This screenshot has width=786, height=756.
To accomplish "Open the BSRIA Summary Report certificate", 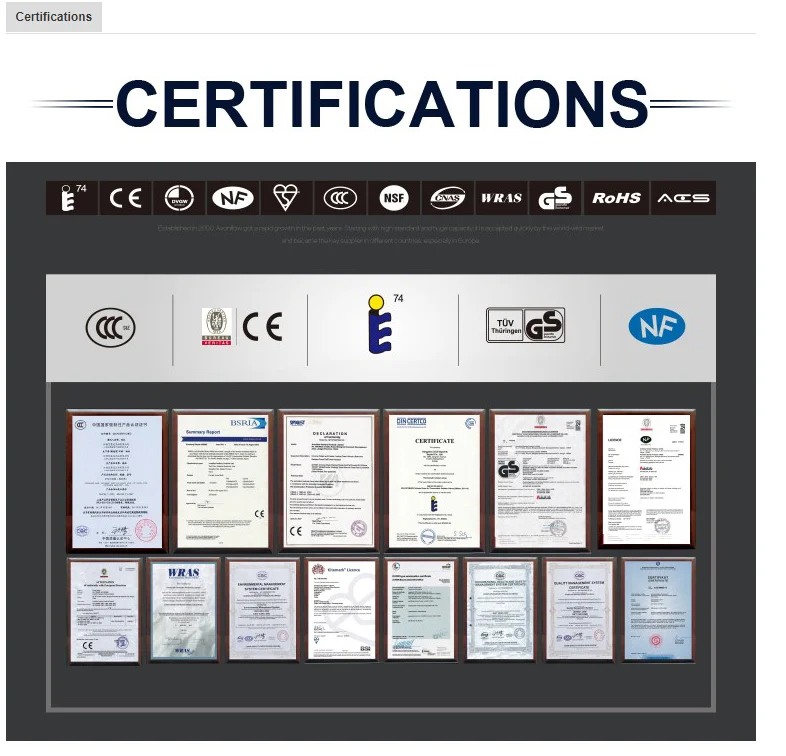I will 223,481.
